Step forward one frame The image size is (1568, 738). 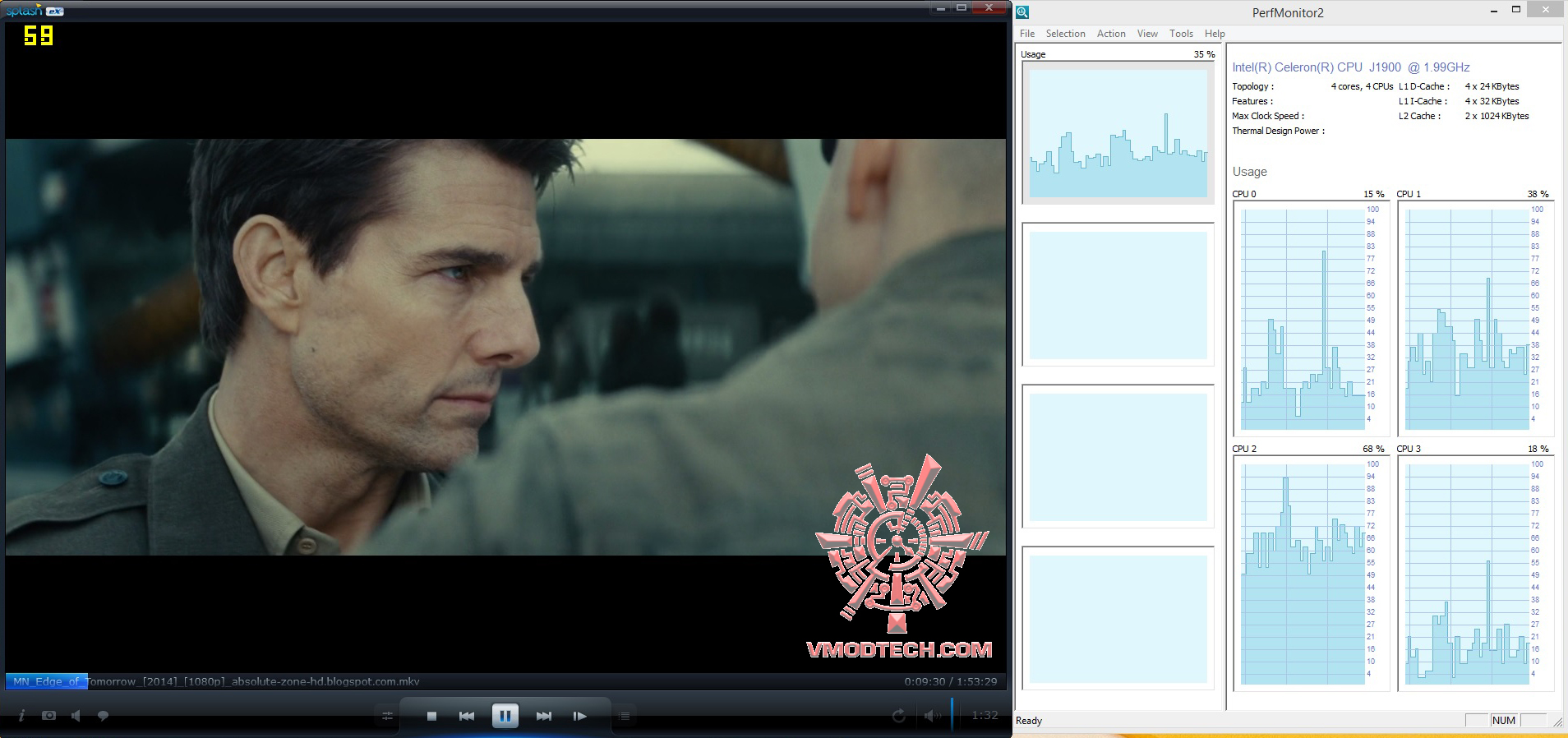point(579,716)
